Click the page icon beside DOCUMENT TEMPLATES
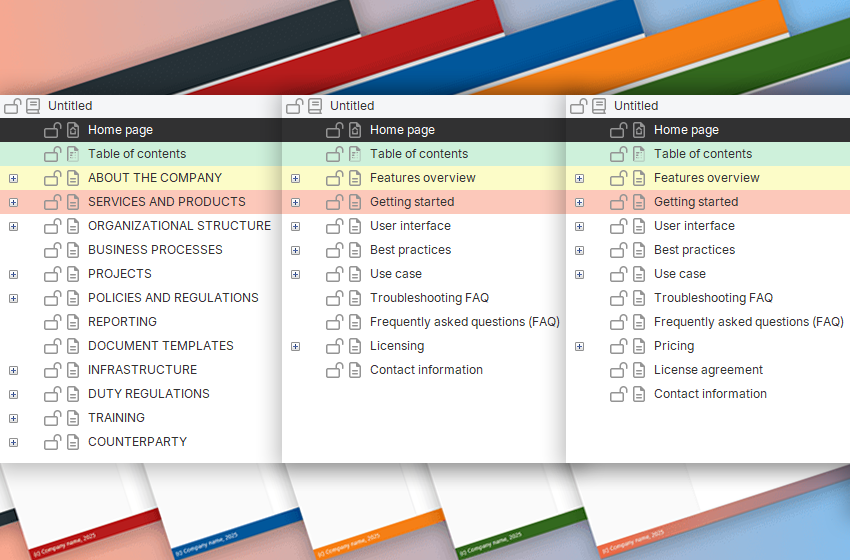 click(x=73, y=346)
